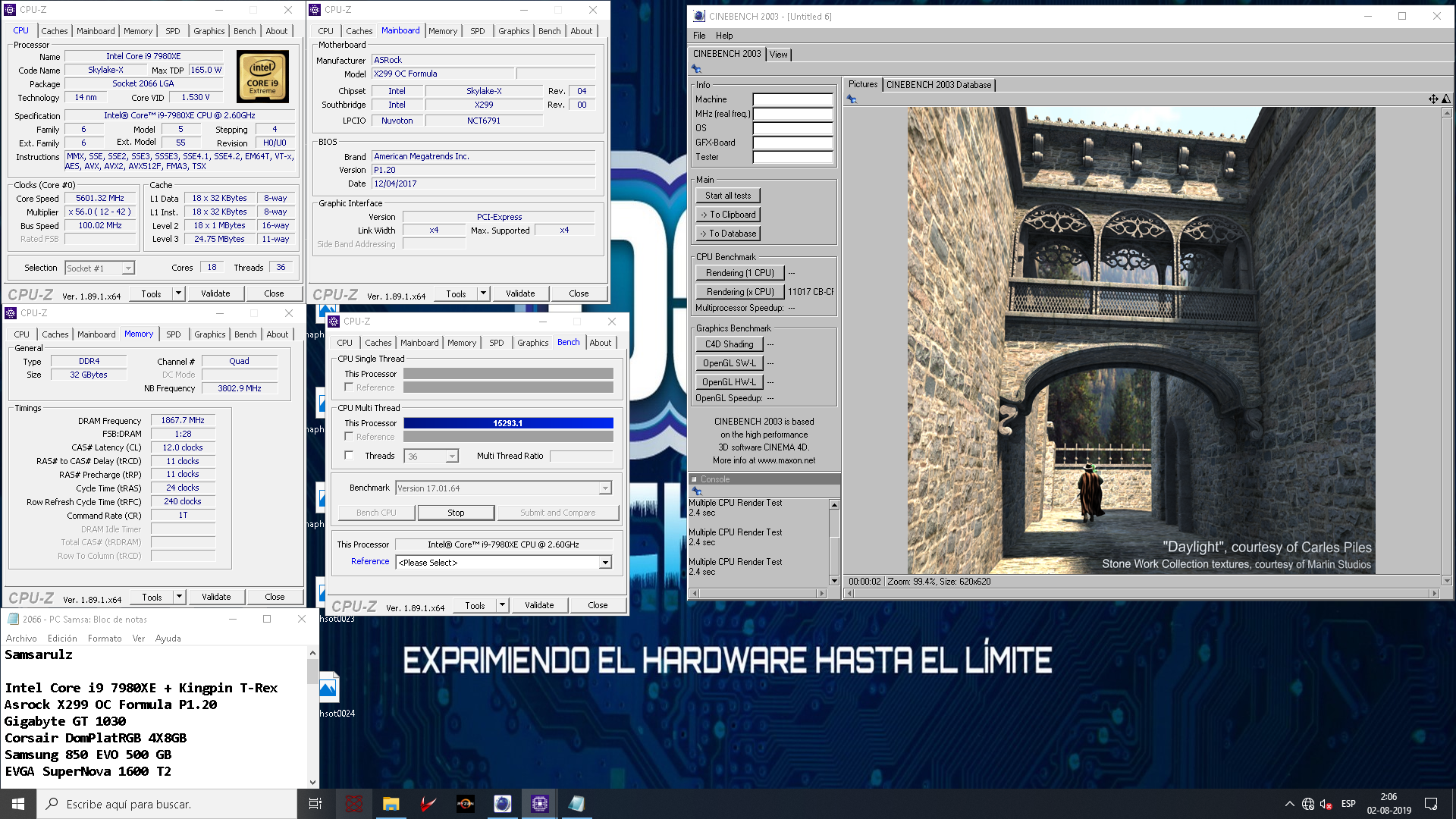The height and width of the screenshot is (819, 1456).
Task: Click the IME language indicator ESP
Action: tap(1348, 804)
